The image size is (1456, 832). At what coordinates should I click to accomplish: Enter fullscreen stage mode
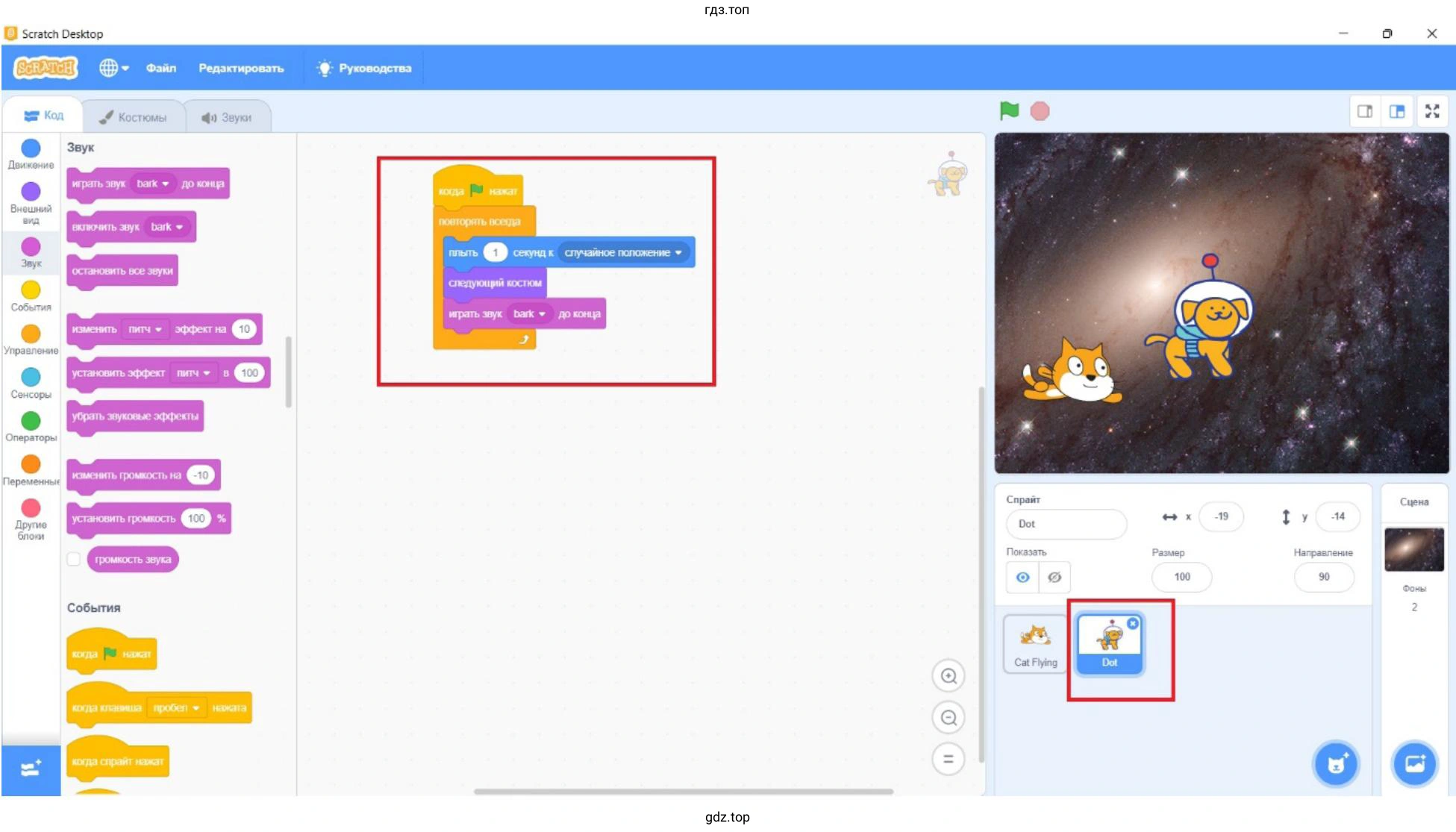[x=1431, y=111]
